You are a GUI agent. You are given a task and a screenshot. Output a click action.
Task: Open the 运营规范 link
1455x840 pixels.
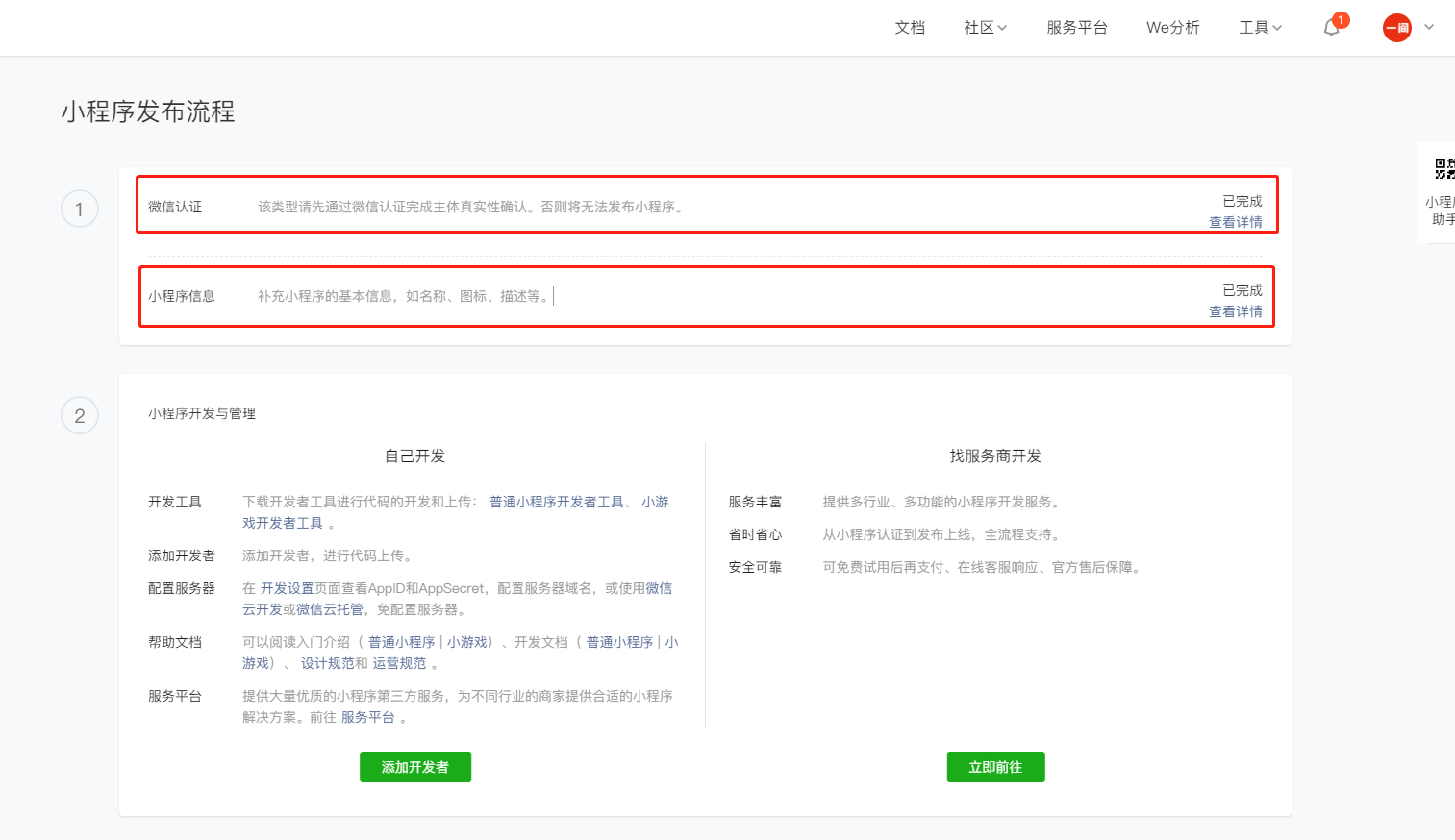399,663
